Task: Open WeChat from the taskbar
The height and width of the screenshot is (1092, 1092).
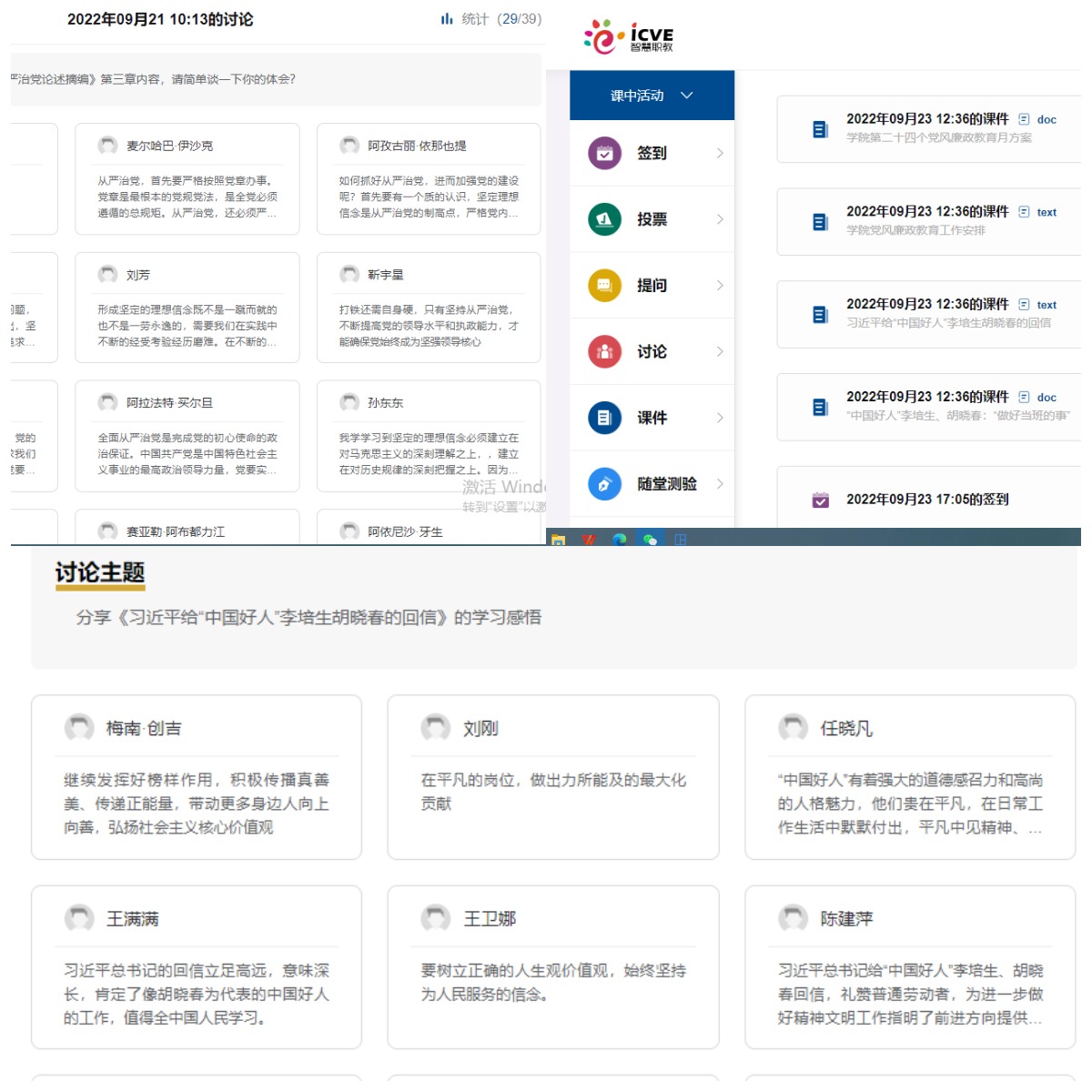Action: tap(650, 540)
